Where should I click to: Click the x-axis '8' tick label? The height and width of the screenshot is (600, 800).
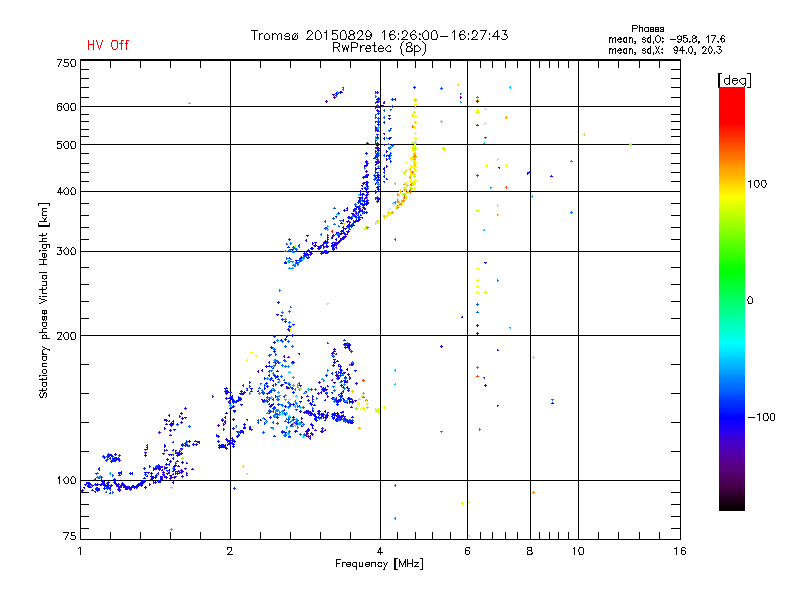pos(530,551)
